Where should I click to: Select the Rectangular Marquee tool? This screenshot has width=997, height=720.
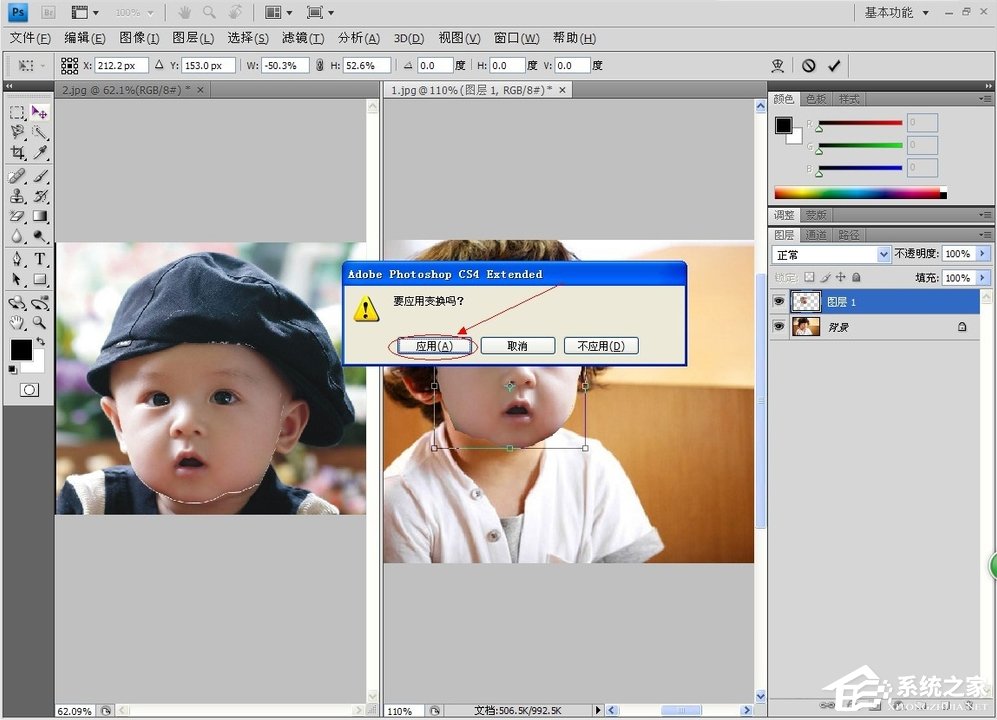(17, 113)
